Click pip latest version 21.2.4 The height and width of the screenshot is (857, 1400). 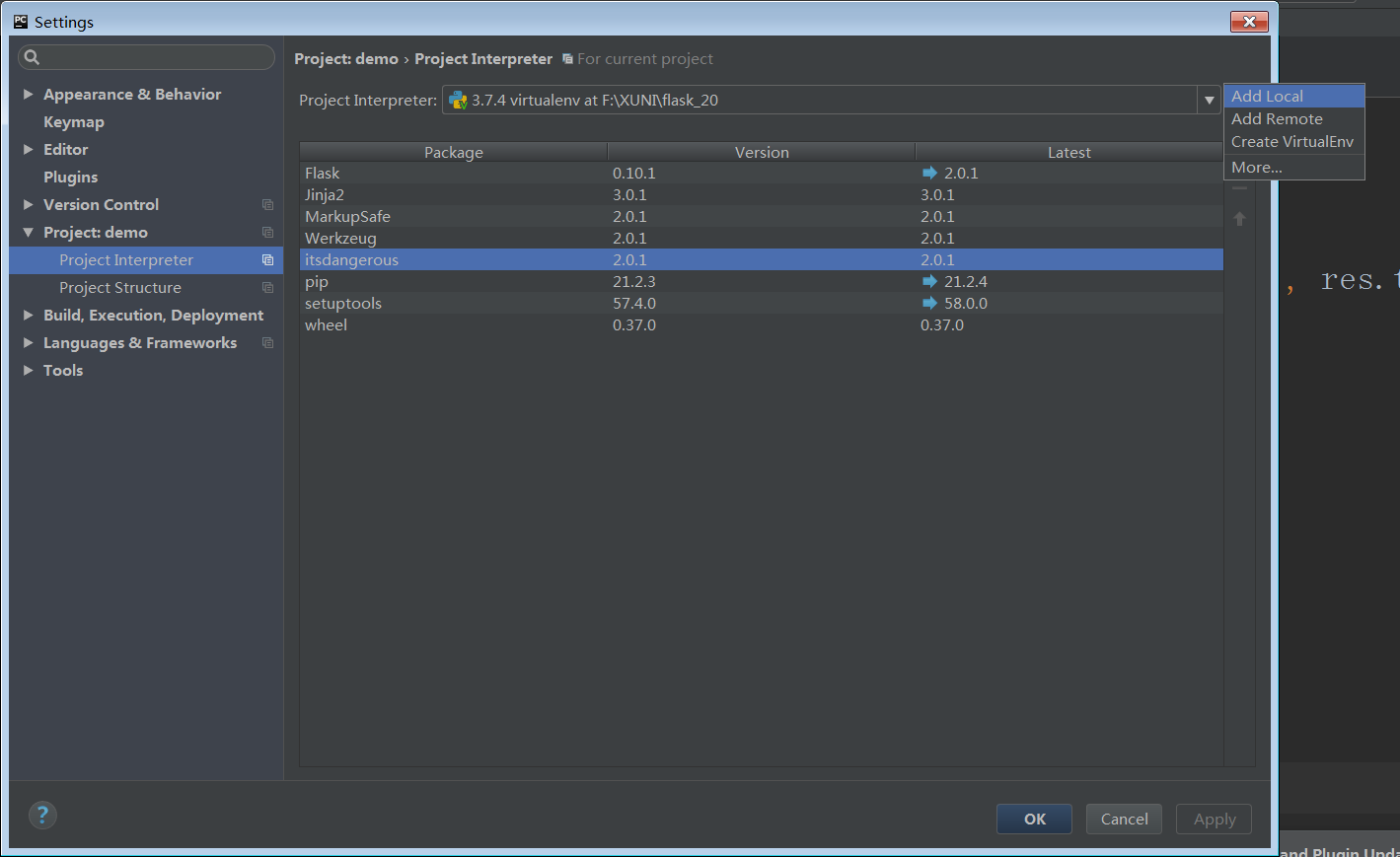point(966,281)
